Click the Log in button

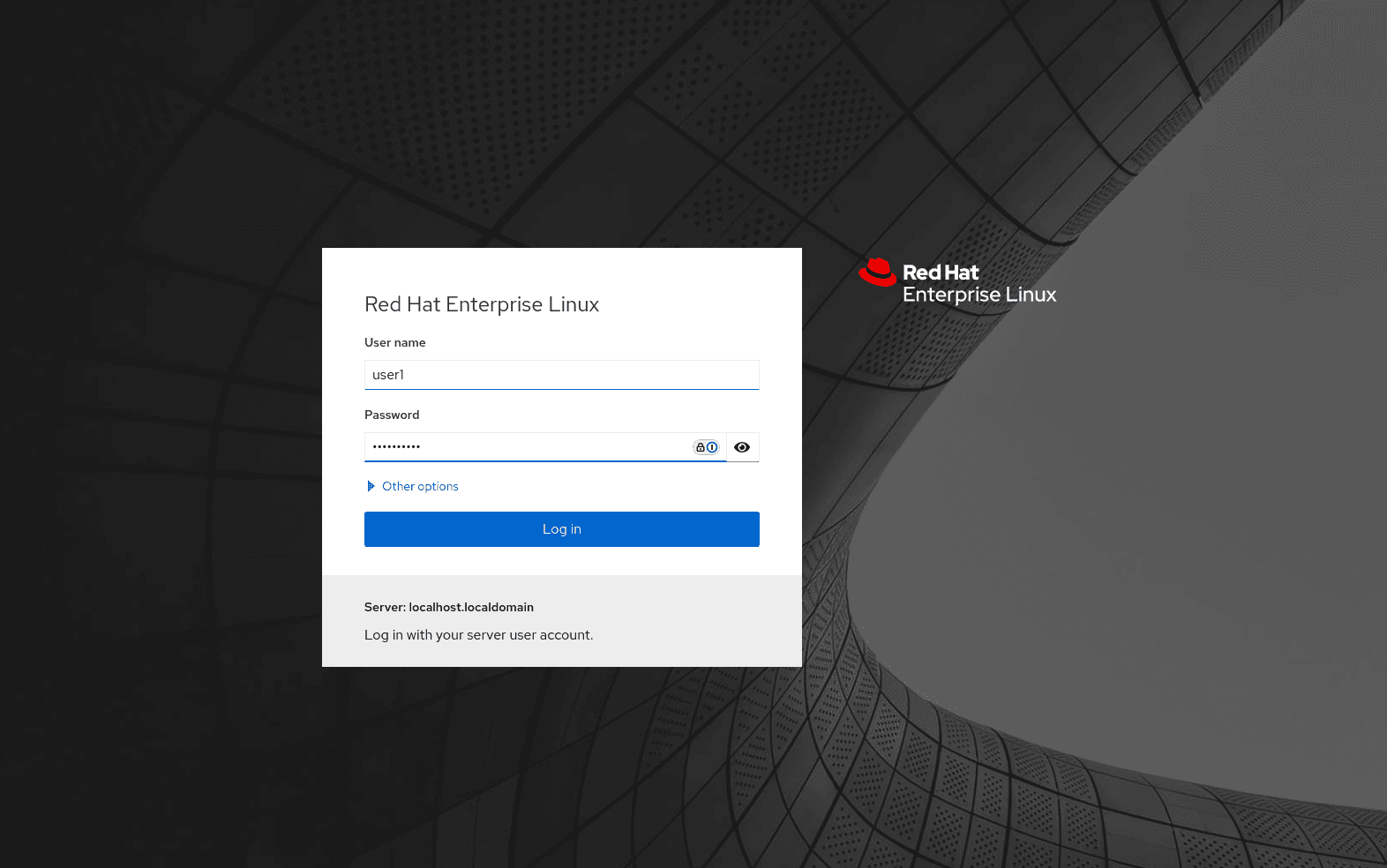(562, 529)
